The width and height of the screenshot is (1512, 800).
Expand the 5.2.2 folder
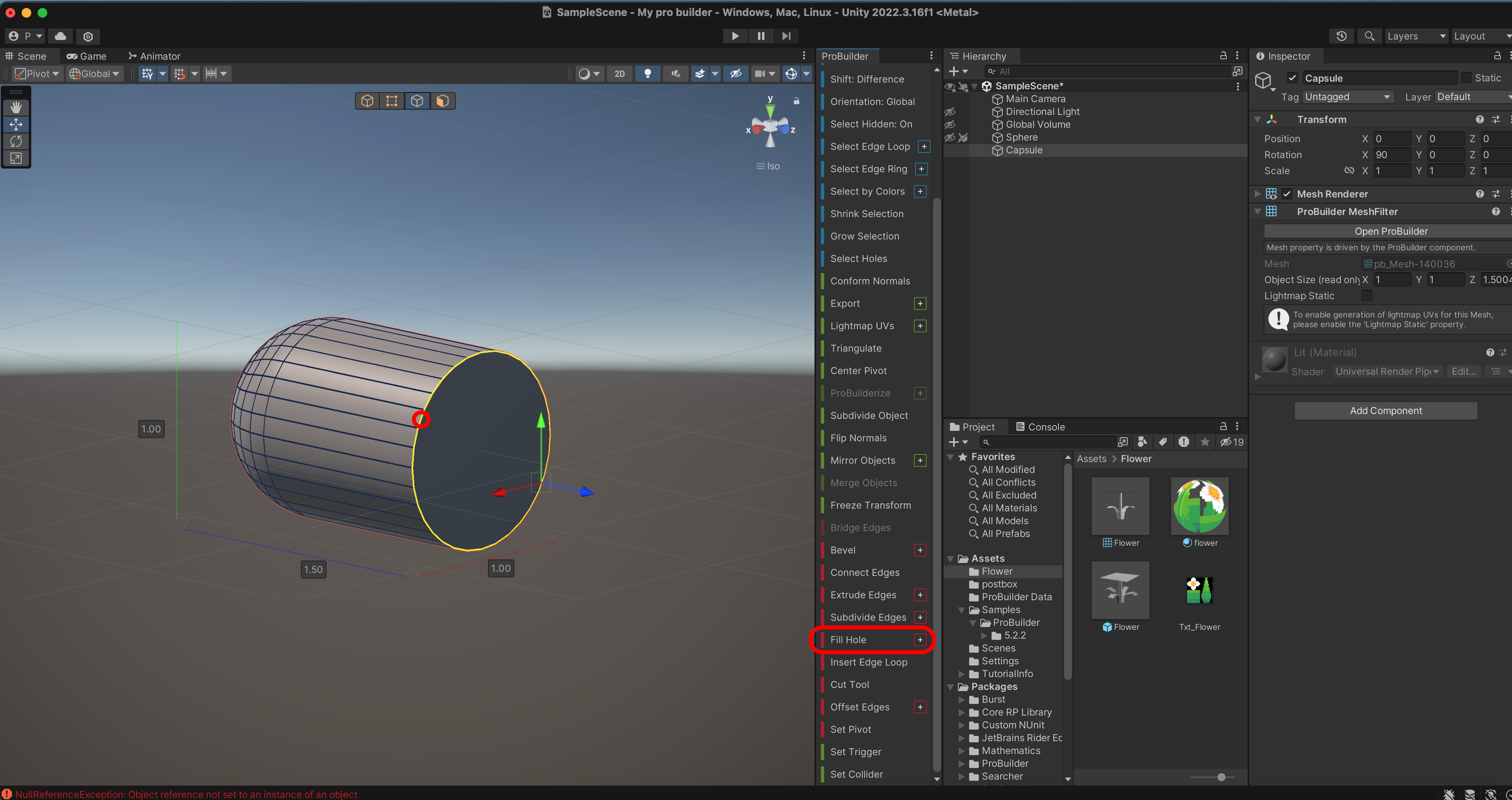pos(984,635)
